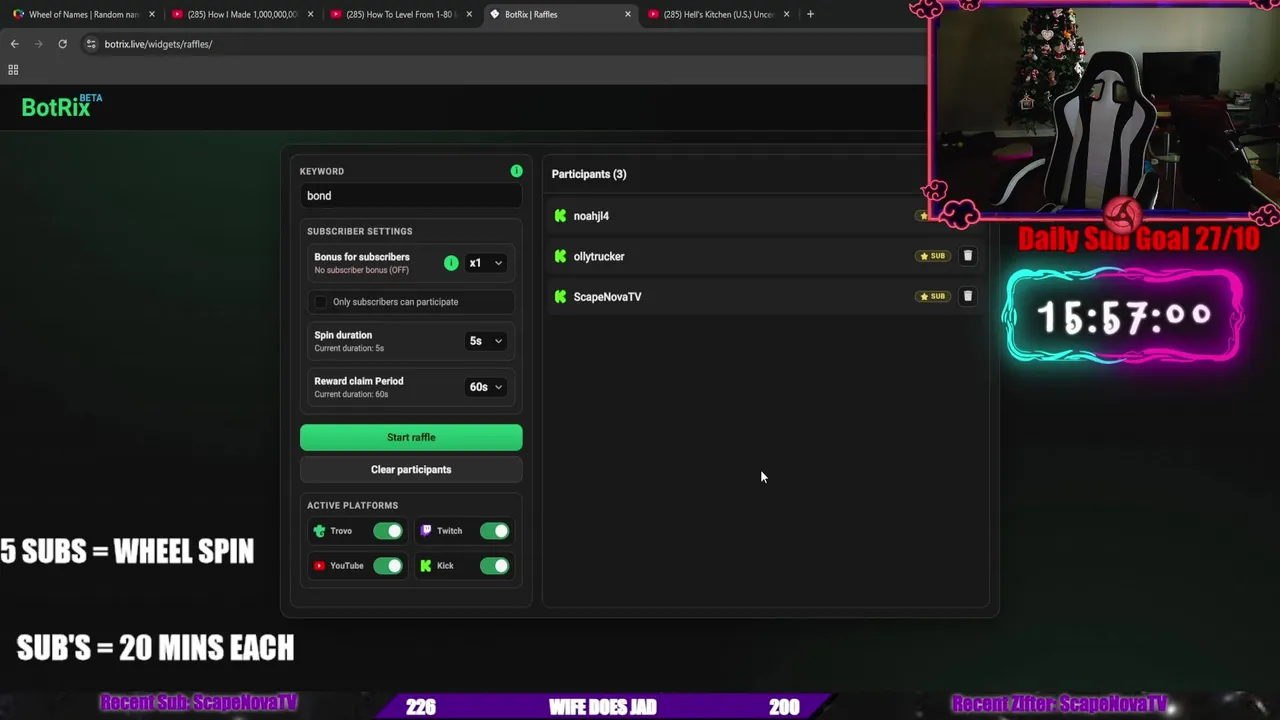Click the 15:57:00 stream timer overlay

point(1125,317)
